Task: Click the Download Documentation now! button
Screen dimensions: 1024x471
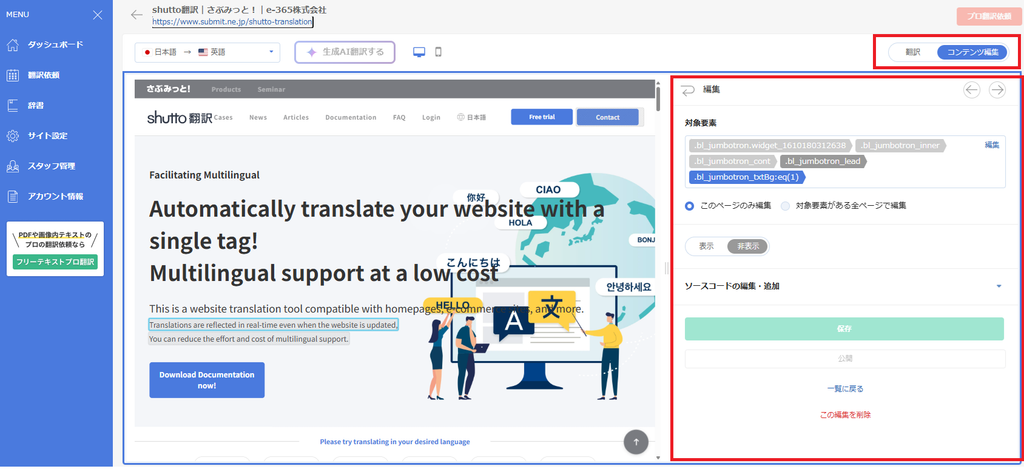Action: tap(207, 380)
